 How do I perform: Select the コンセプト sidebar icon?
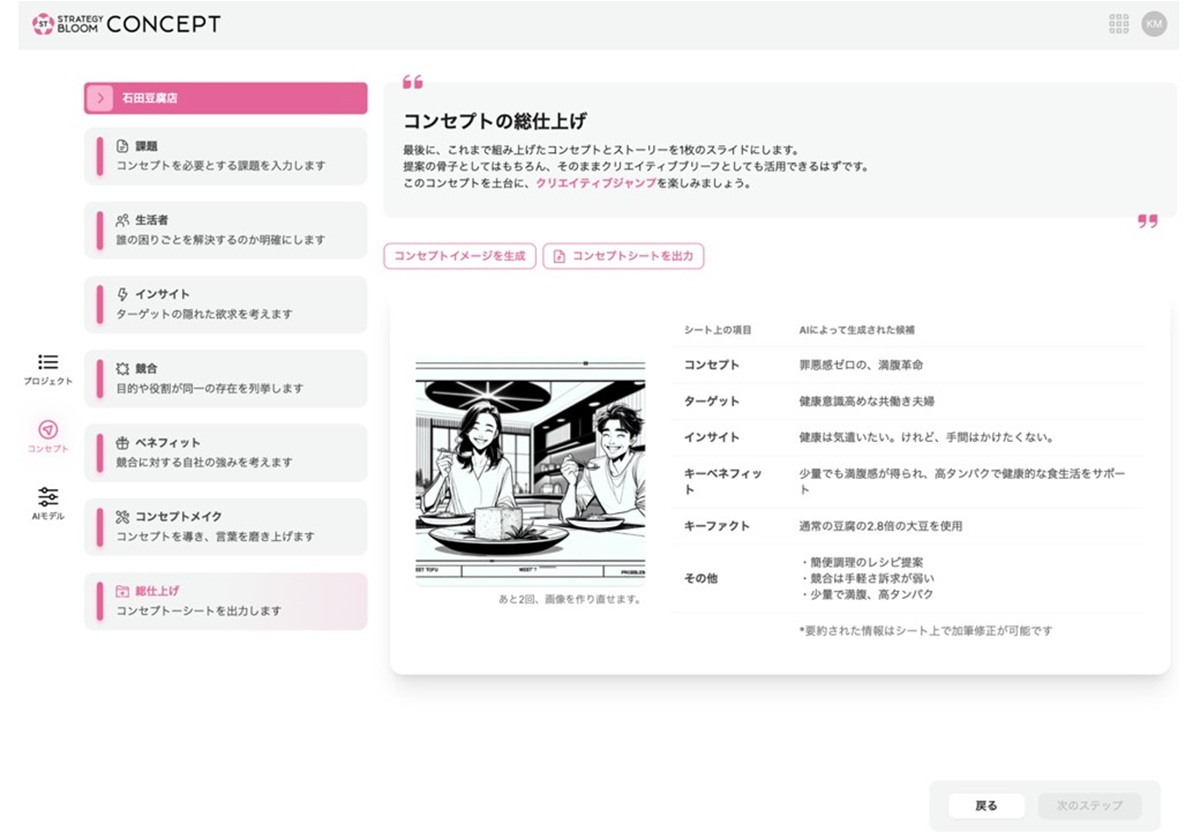(48, 430)
